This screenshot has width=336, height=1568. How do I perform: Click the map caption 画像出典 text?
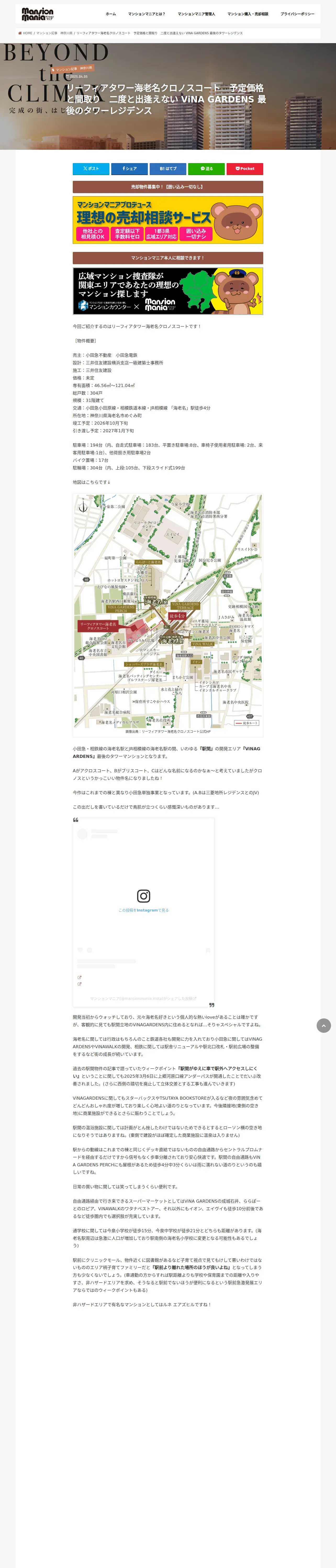168,732
